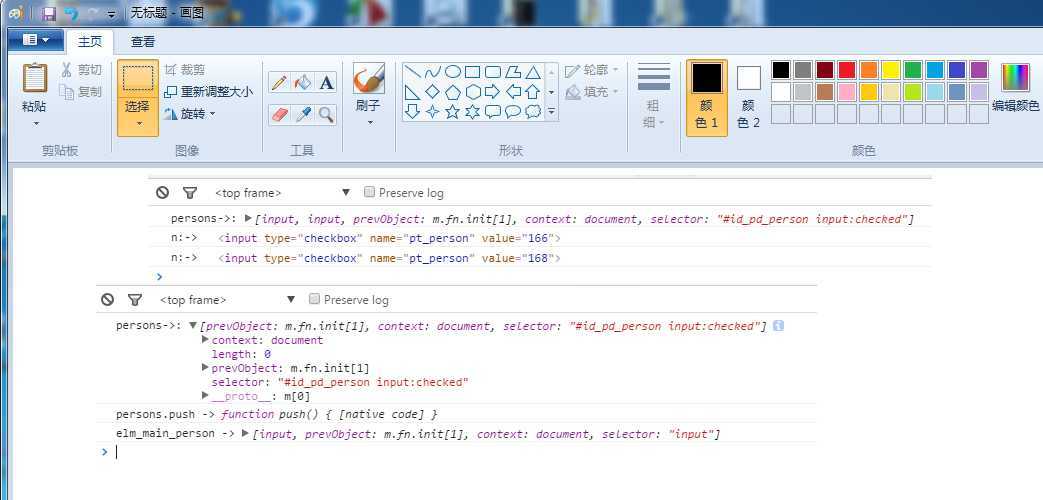Viewport: 1043px width, 500px height.
Task: Click the shapes gallery scroll-down arrow
Action: coord(551,92)
